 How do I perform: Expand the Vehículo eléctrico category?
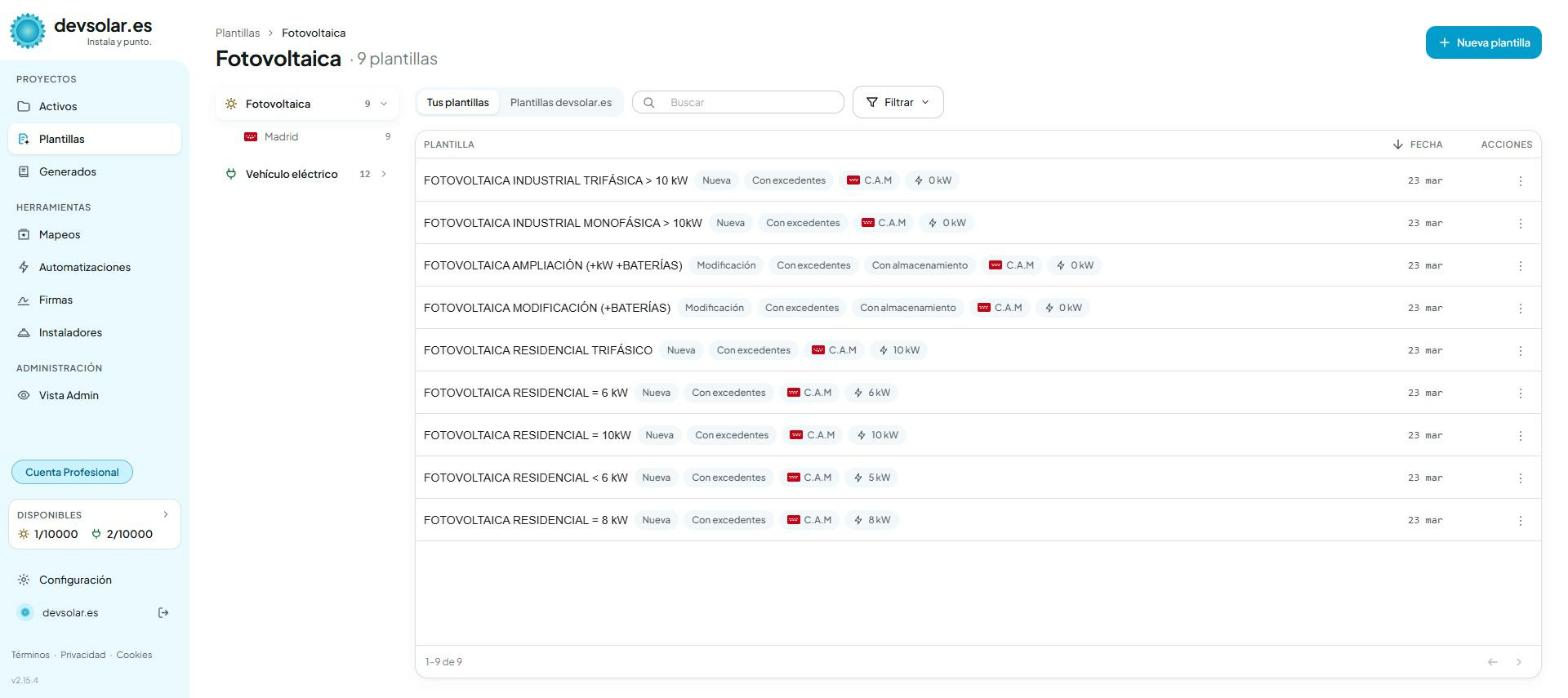tap(383, 174)
